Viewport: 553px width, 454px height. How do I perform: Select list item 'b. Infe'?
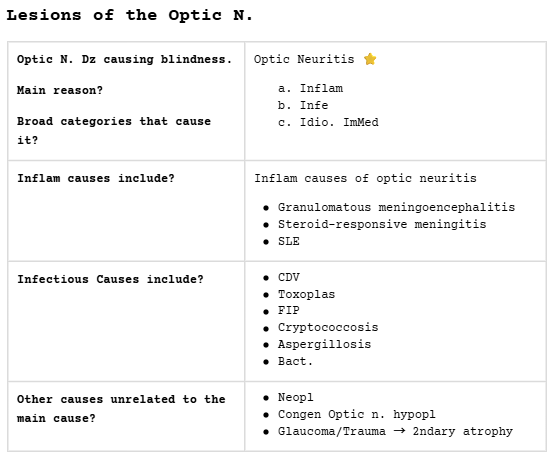pos(303,105)
